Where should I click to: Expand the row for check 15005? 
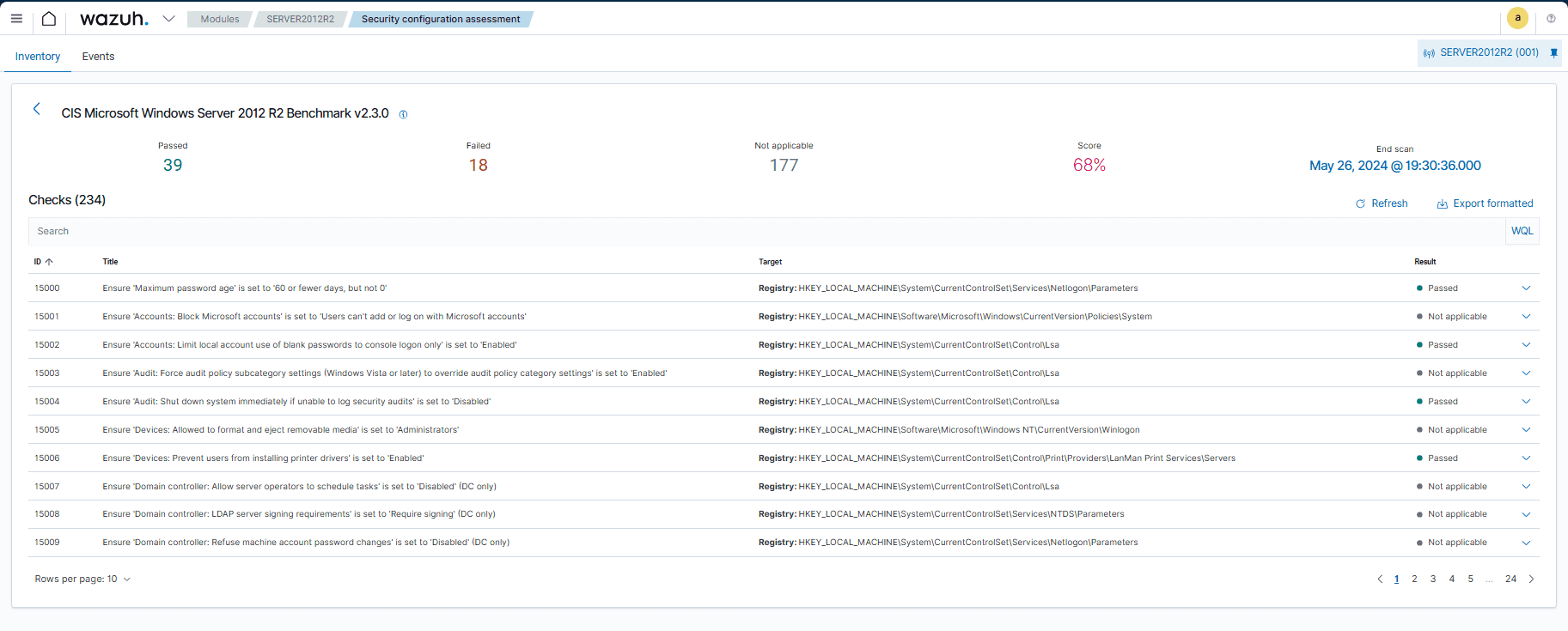pyautogui.click(x=1526, y=430)
